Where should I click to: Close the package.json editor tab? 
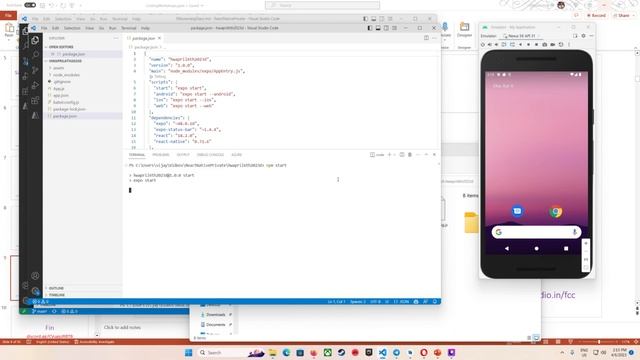[x=160, y=38]
